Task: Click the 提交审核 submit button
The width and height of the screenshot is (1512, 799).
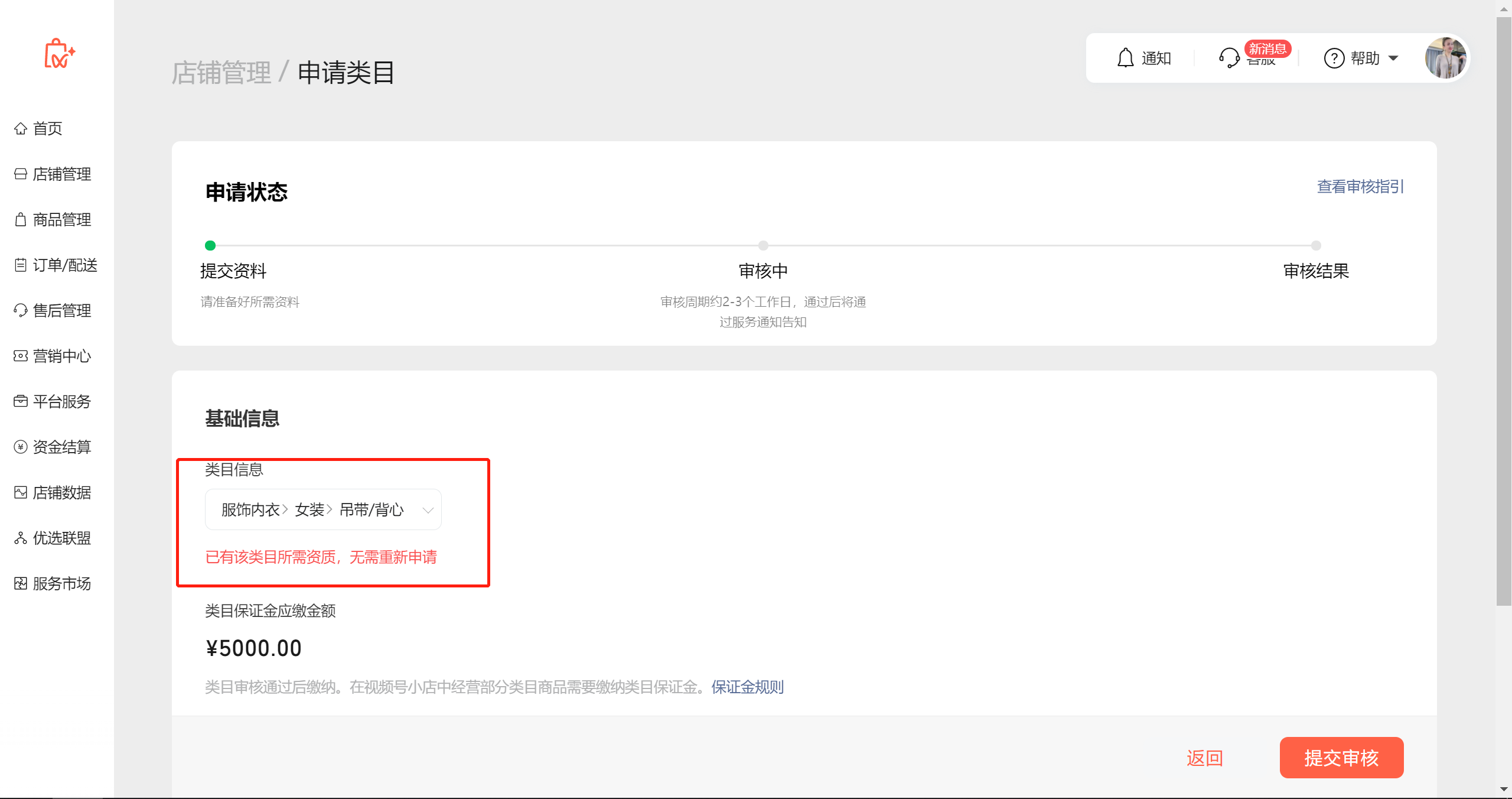Action: point(1341,758)
